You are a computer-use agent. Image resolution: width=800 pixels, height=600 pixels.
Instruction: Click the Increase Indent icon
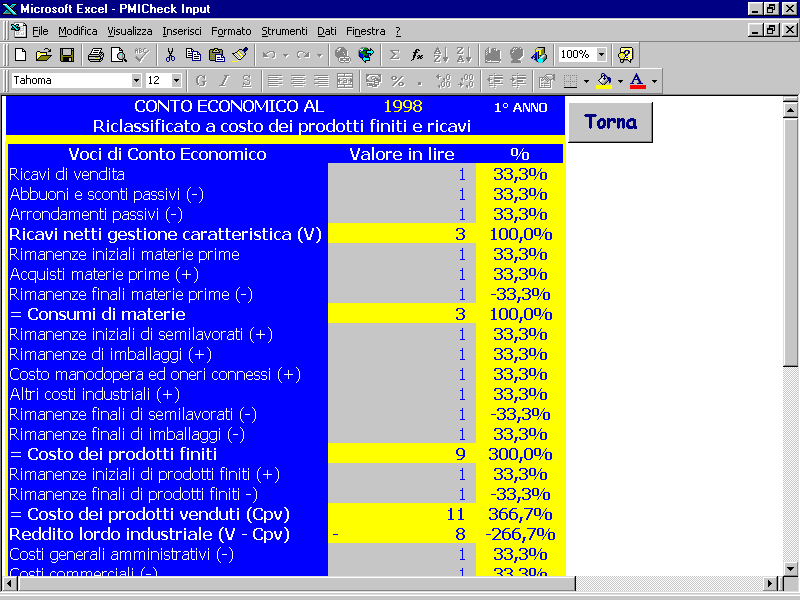pyautogui.click(x=518, y=81)
